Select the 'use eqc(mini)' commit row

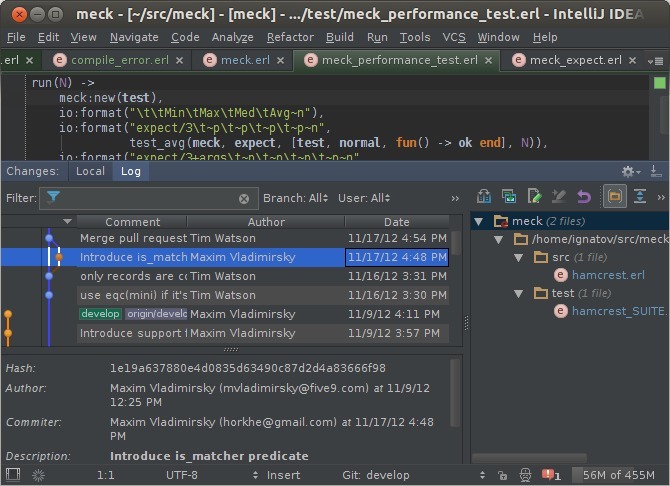225,295
